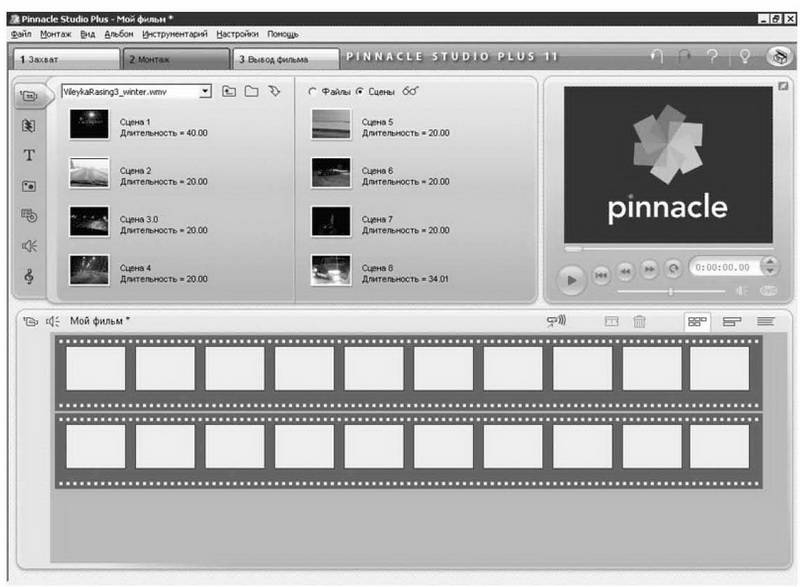800x587 pixels.
Task: Click the Мой фильм project title
Action: click(x=99, y=321)
